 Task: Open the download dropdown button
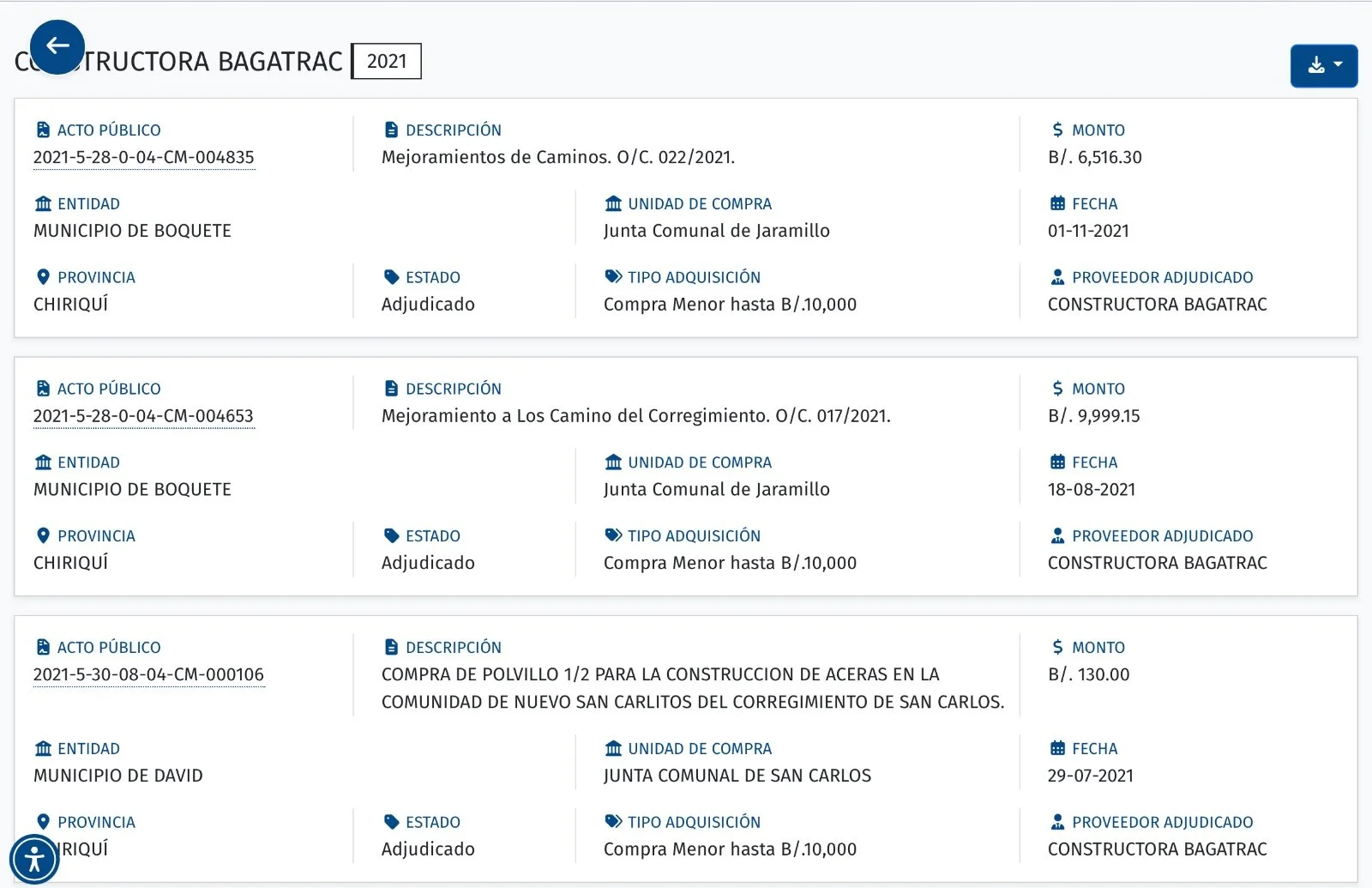tap(1323, 66)
